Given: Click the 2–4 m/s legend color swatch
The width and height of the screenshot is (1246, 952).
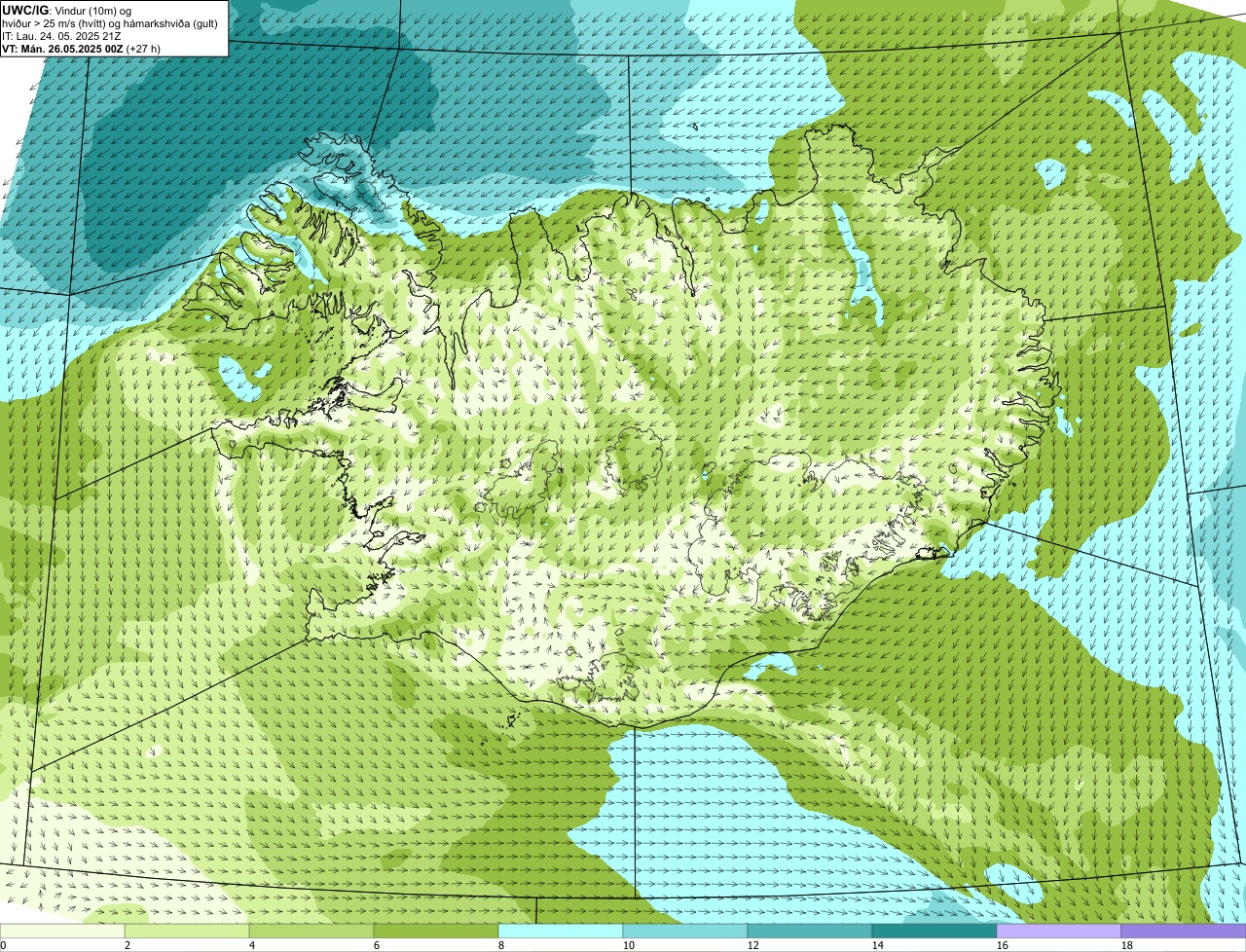Looking at the screenshot, I should point(187,931).
